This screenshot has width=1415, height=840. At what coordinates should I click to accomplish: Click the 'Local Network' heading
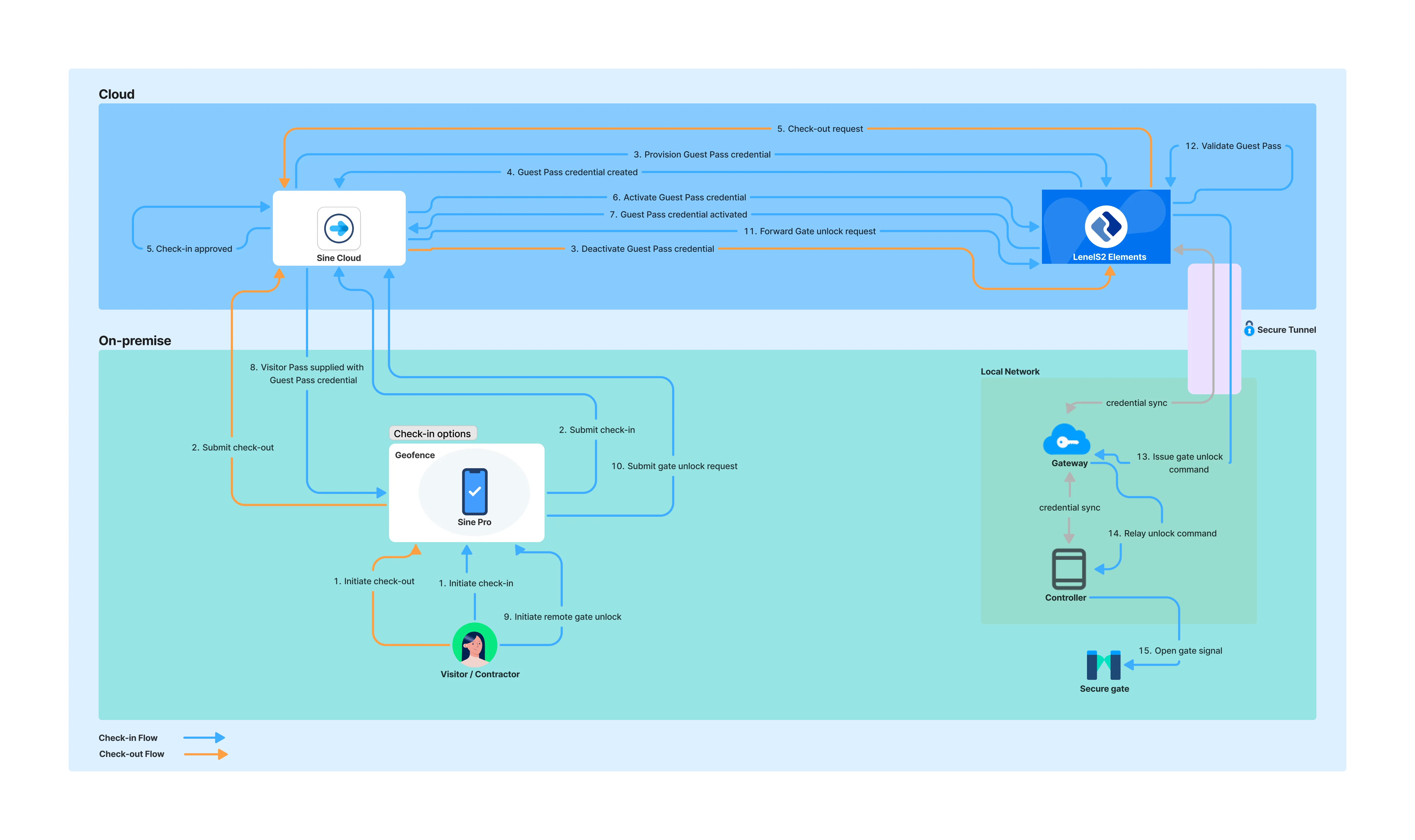[1010, 372]
